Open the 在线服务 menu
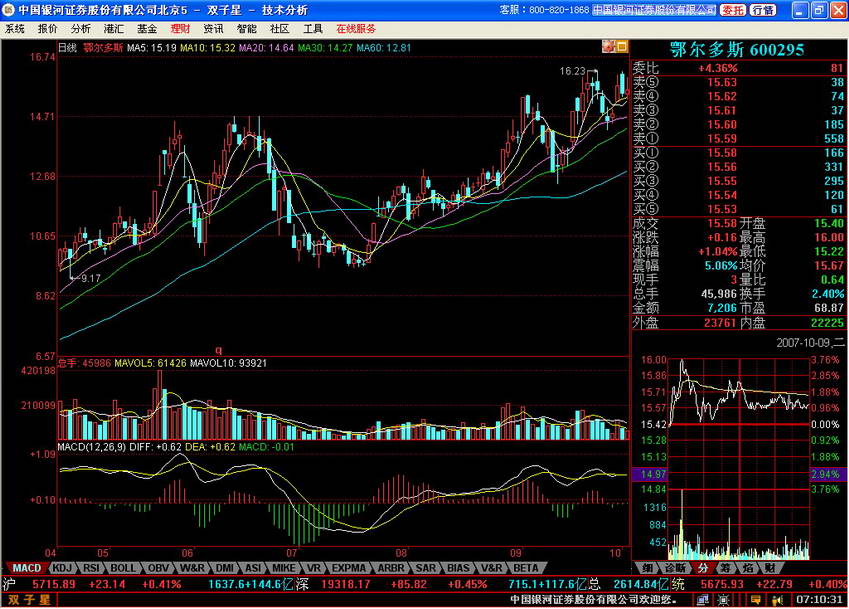 point(356,29)
